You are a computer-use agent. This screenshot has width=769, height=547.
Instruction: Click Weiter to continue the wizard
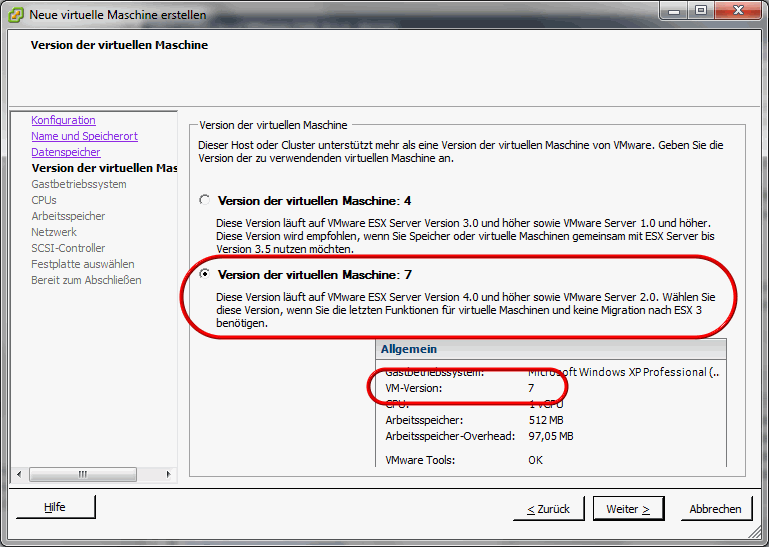pyautogui.click(x=628, y=509)
